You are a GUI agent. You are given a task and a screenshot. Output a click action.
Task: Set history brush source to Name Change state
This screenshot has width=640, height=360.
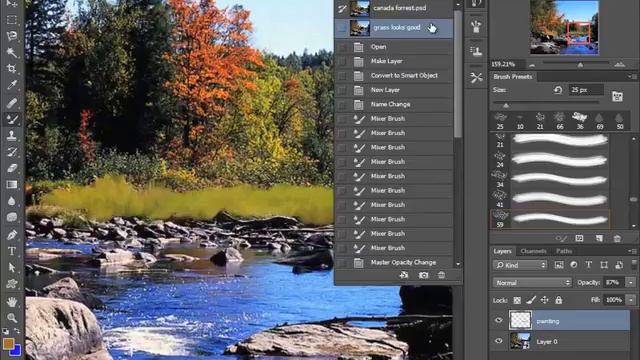342,104
